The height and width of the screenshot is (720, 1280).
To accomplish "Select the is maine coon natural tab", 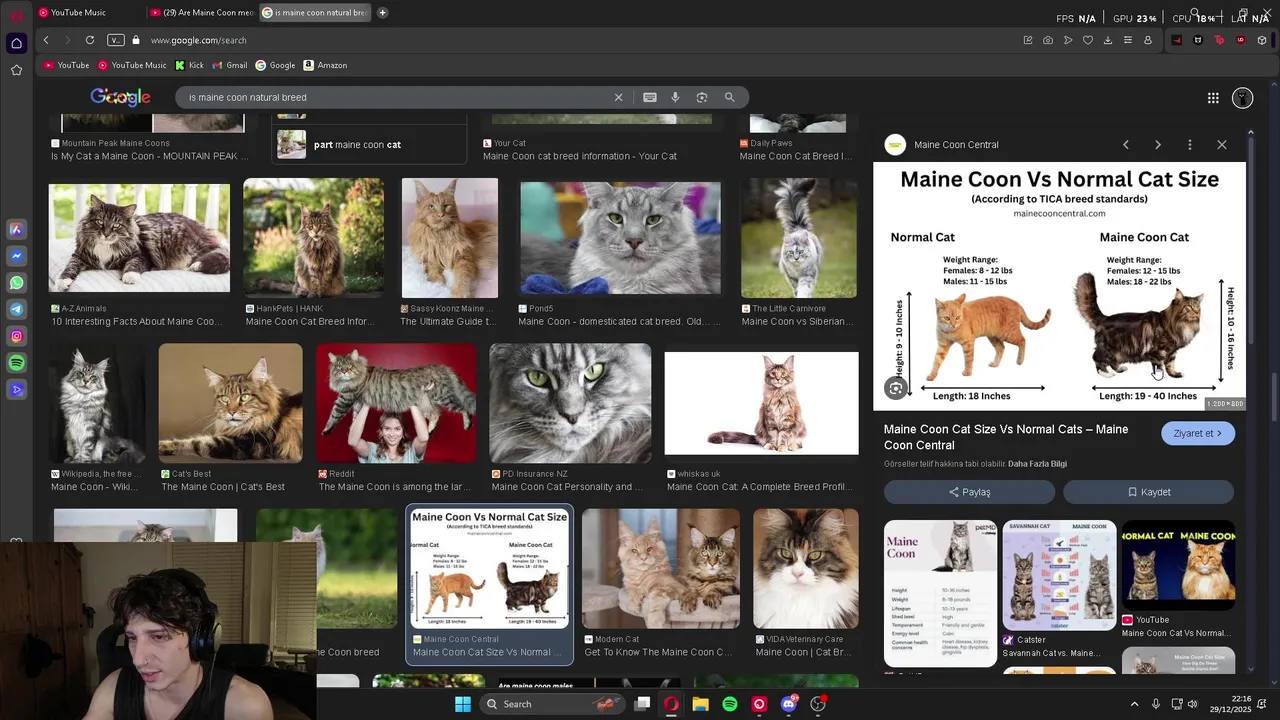I will [315, 13].
